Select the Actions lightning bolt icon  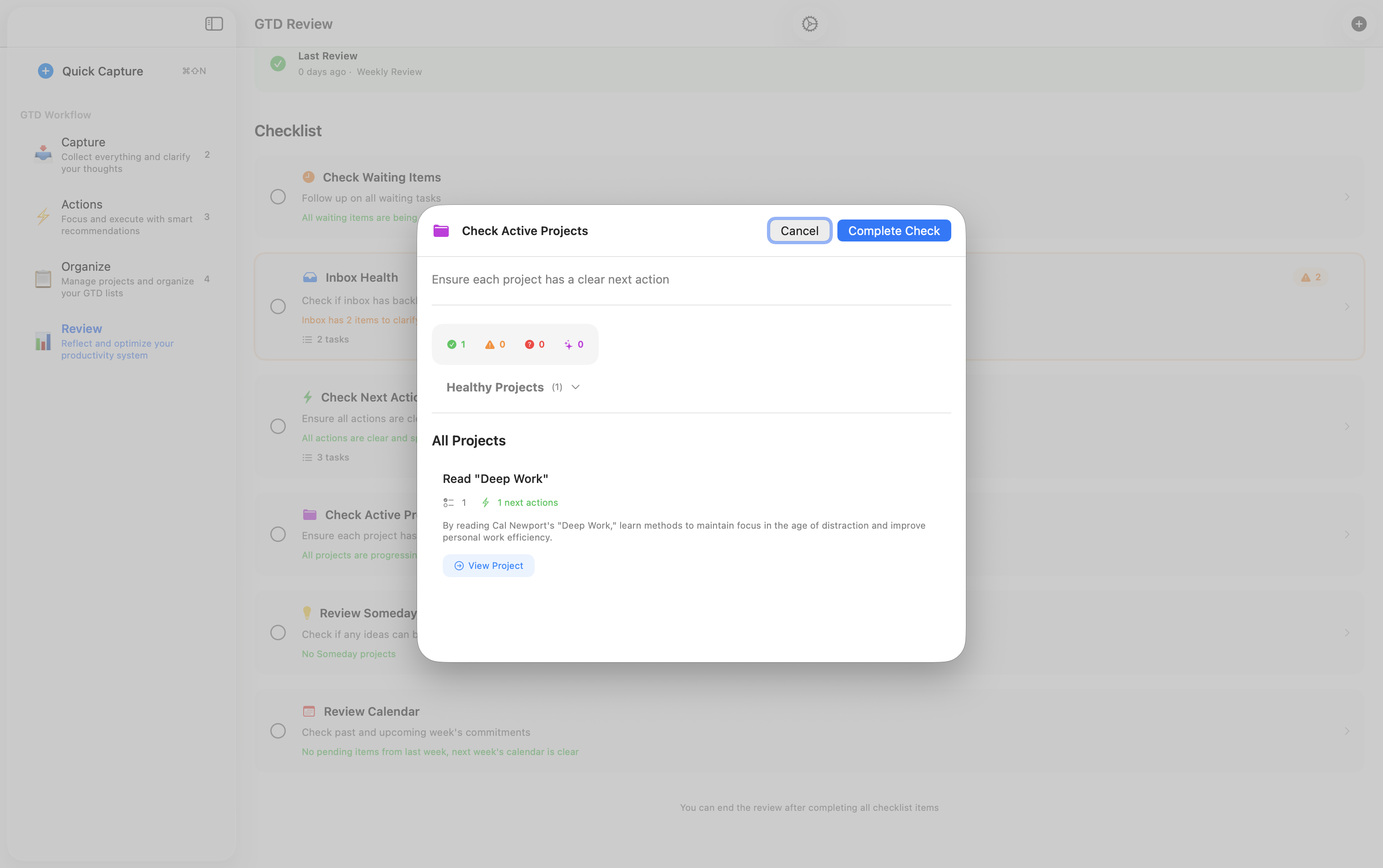(43, 216)
